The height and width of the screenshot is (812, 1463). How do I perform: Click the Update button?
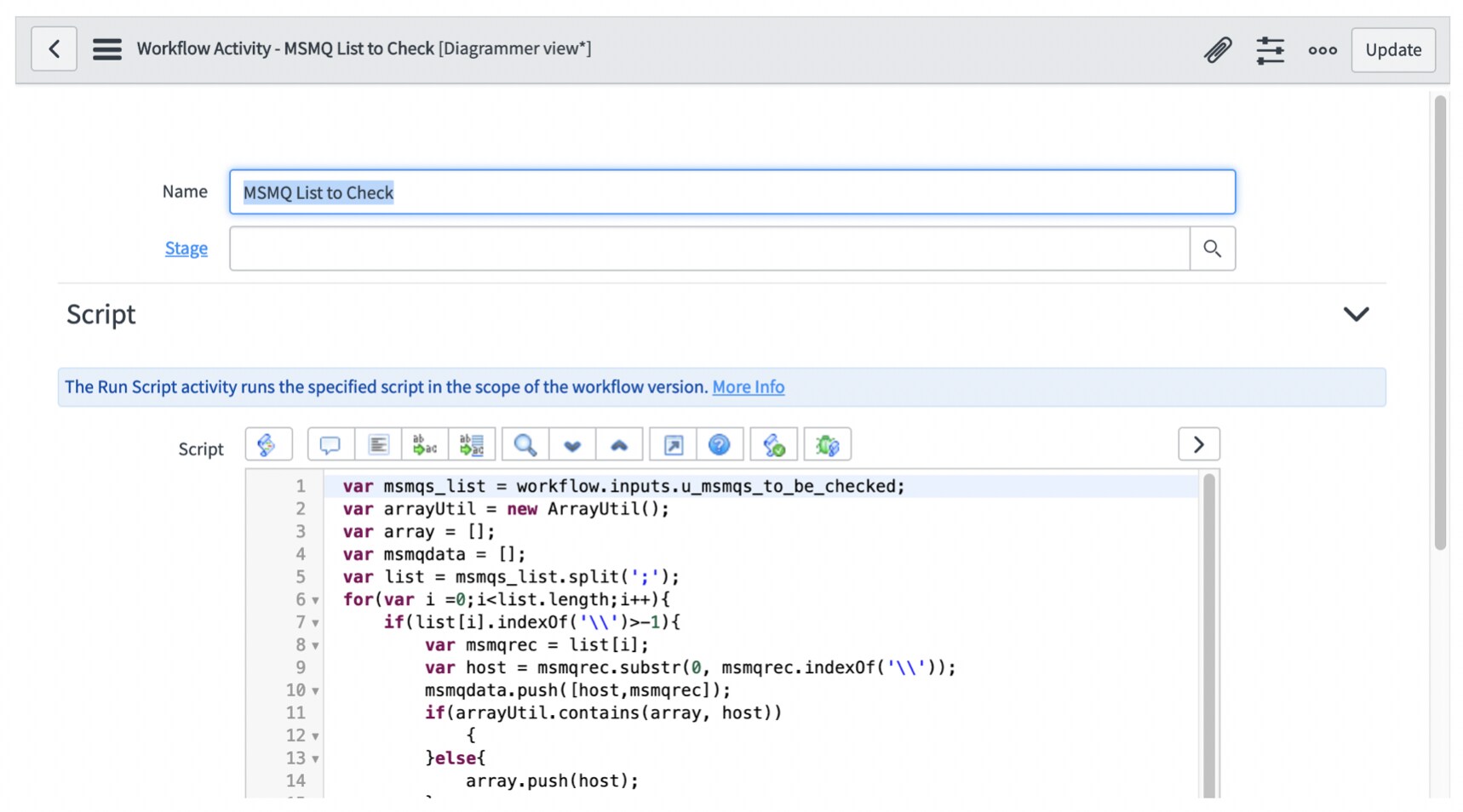(x=1393, y=49)
